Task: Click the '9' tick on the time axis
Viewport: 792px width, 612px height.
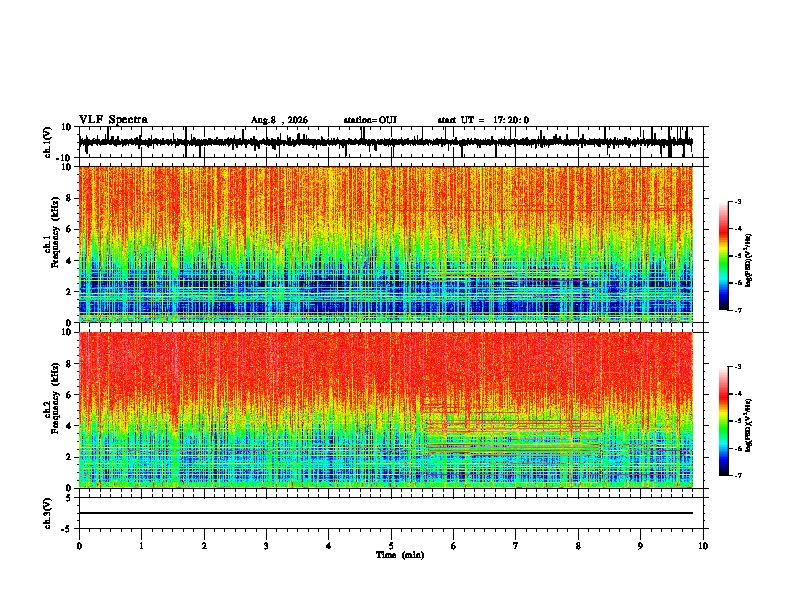Action: pos(640,546)
